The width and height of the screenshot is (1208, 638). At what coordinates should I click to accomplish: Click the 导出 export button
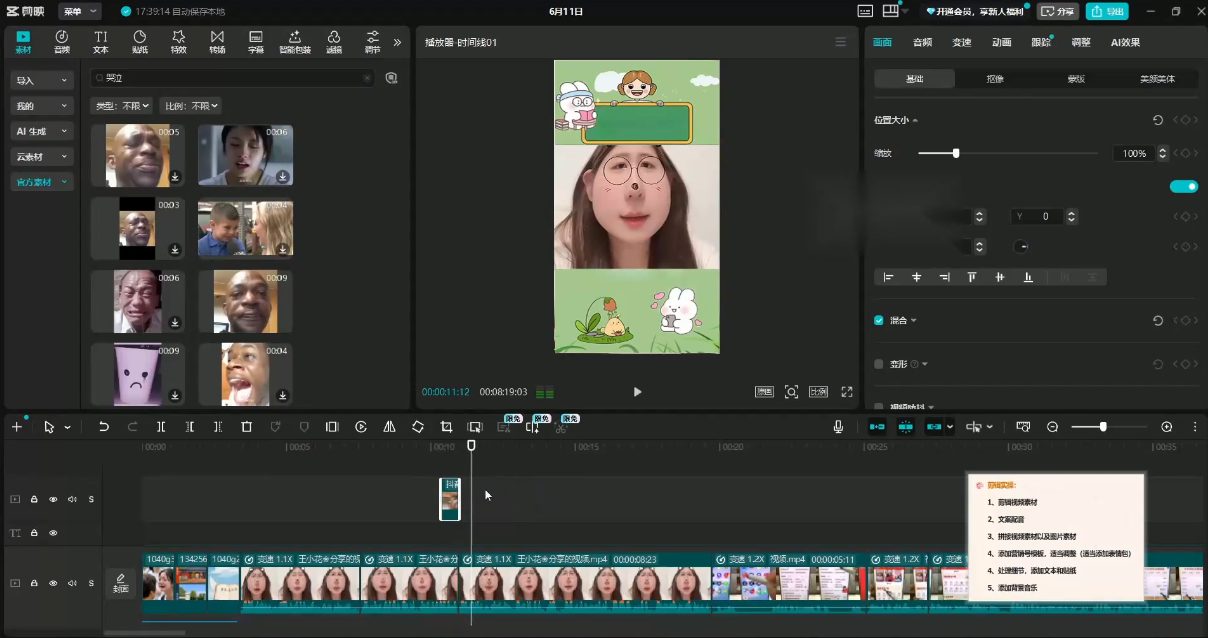(x=1107, y=11)
